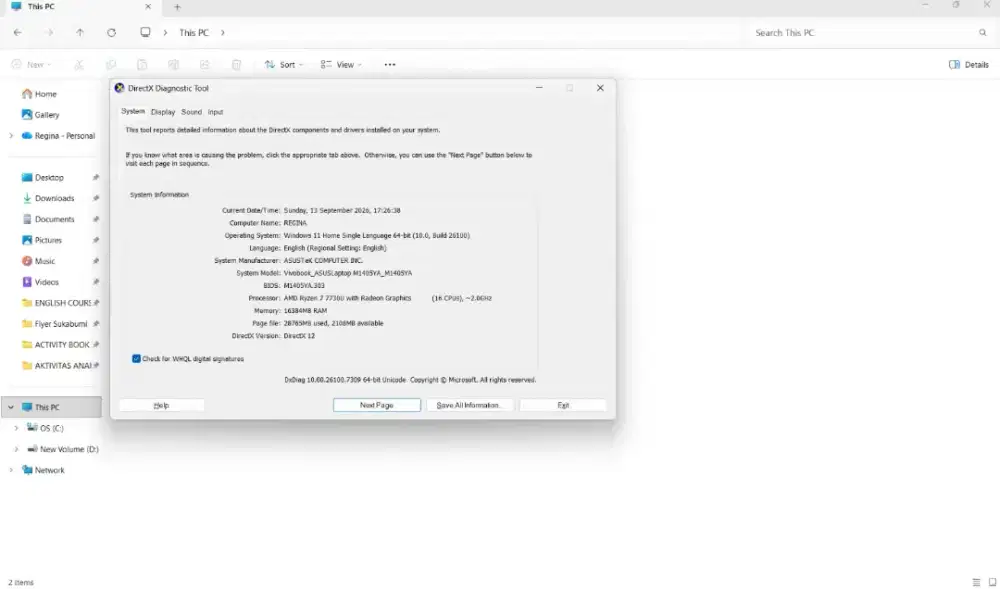Image resolution: width=1000 pixels, height=589 pixels.
Task: Open the Sort dropdown
Action: point(284,64)
